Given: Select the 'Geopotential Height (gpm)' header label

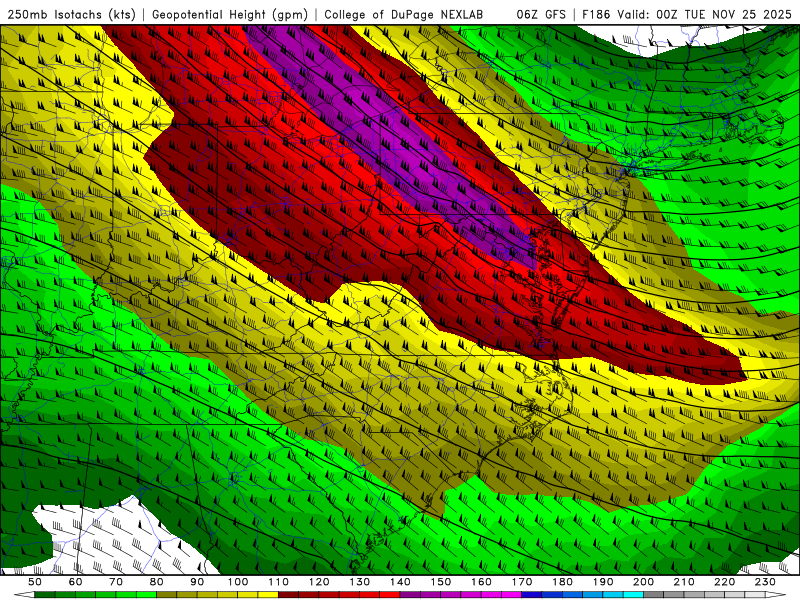Looking at the screenshot, I should pos(230,14).
